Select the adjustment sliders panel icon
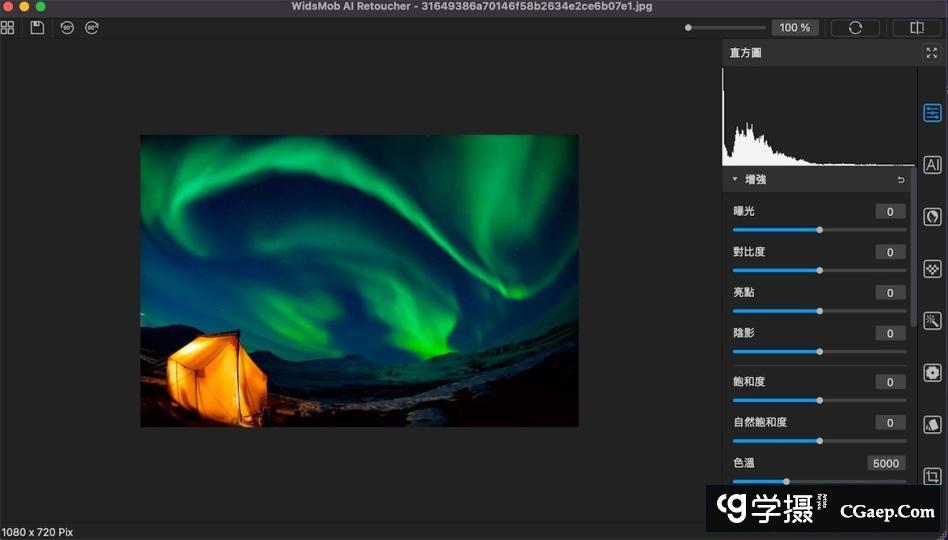The width and height of the screenshot is (948, 540). [932, 113]
